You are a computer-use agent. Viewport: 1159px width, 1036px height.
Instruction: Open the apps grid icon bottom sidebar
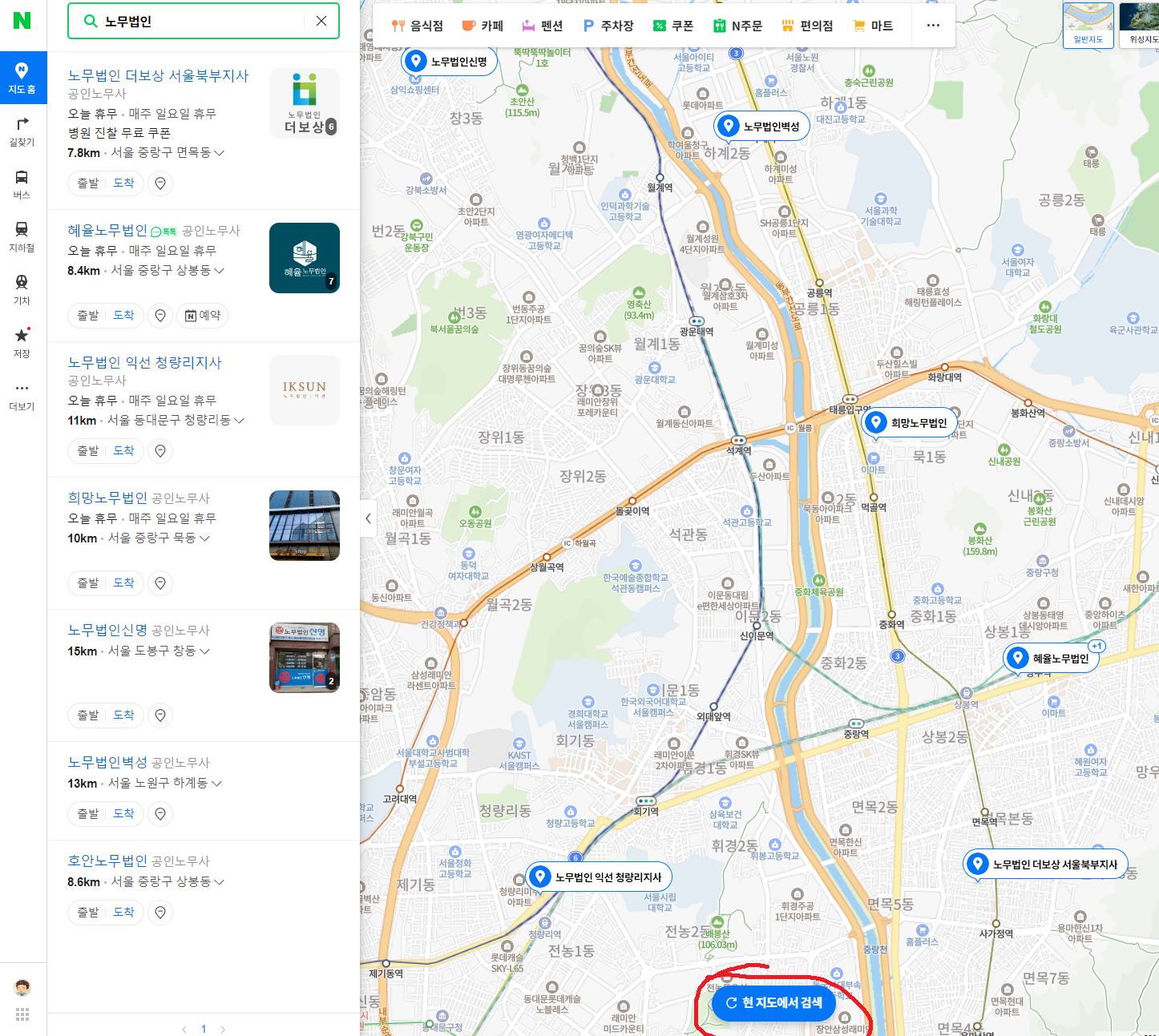point(22,1014)
